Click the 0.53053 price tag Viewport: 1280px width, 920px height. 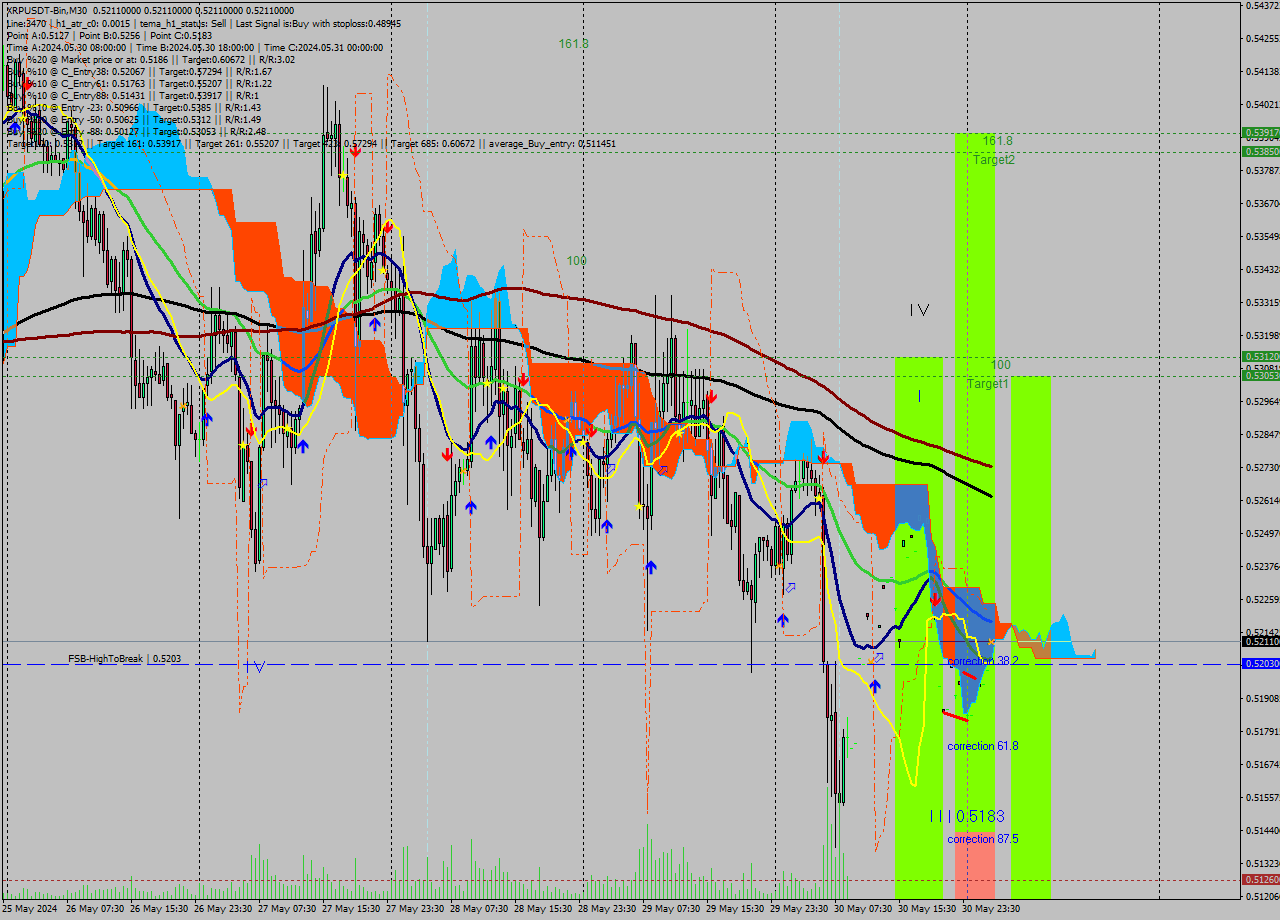click(x=1260, y=375)
